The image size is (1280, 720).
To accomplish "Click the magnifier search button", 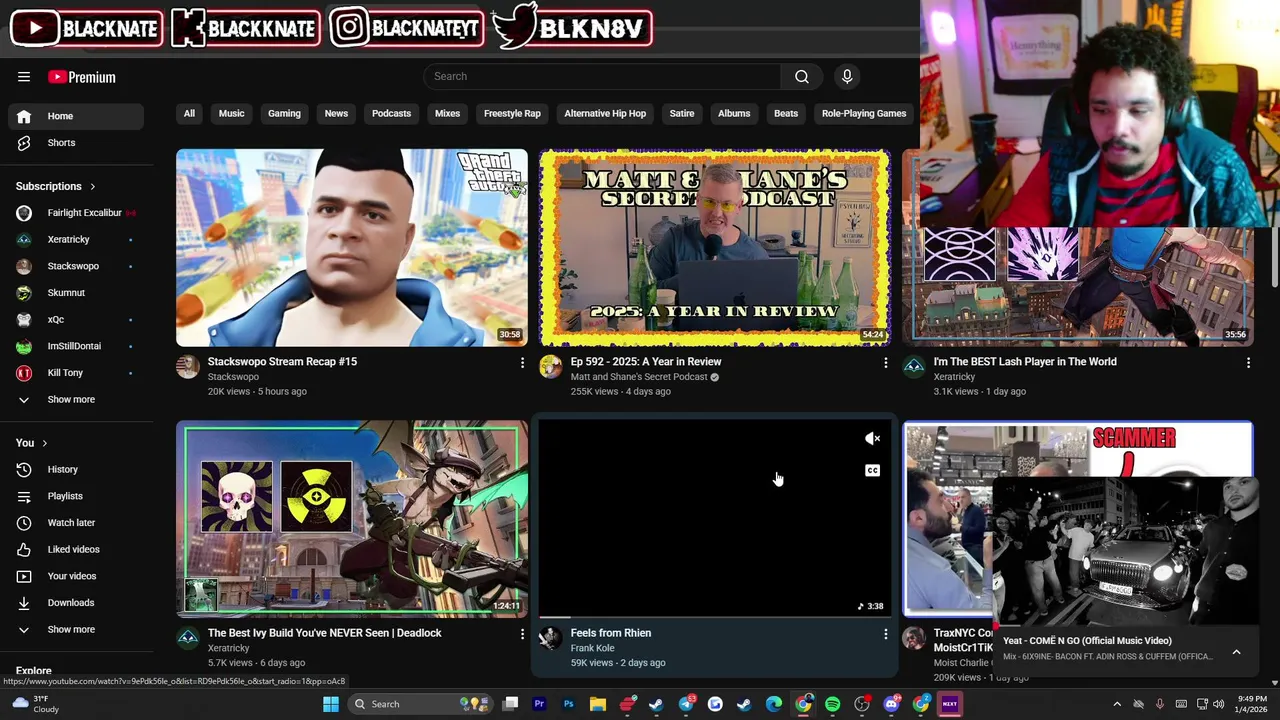I will [x=802, y=76].
